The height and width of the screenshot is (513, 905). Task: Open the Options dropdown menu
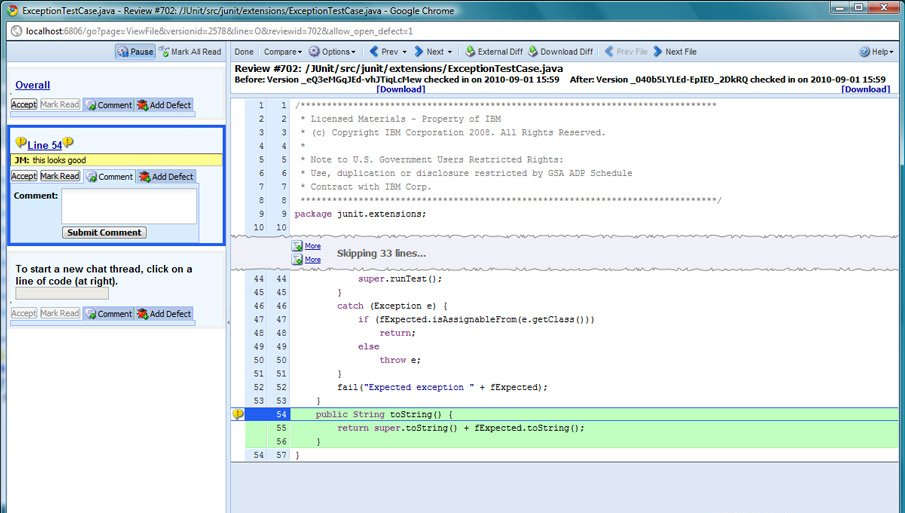tap(332, 52)
